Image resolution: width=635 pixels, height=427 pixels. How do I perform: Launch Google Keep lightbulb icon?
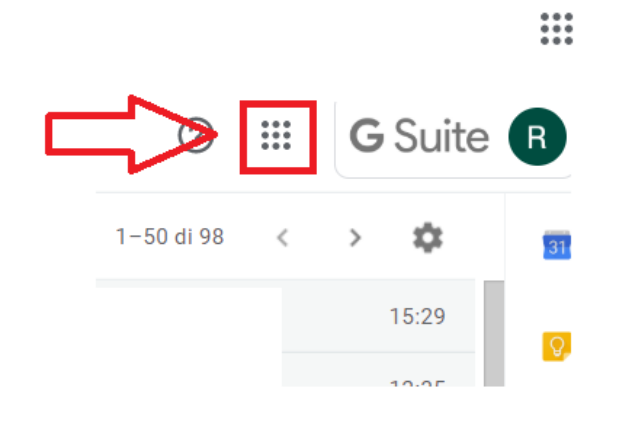point(557,346)
